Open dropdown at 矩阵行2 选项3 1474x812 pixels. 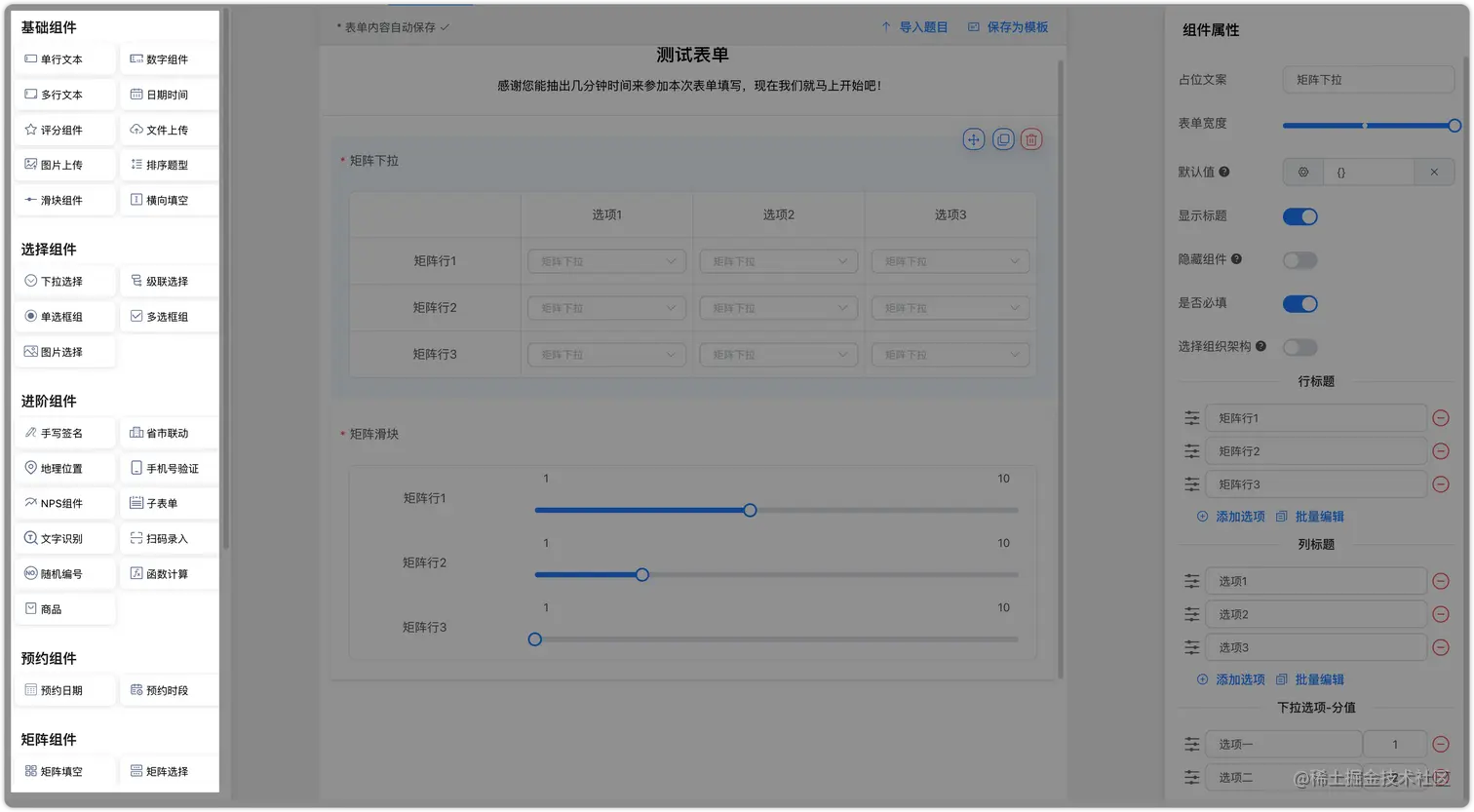[950, 308]
